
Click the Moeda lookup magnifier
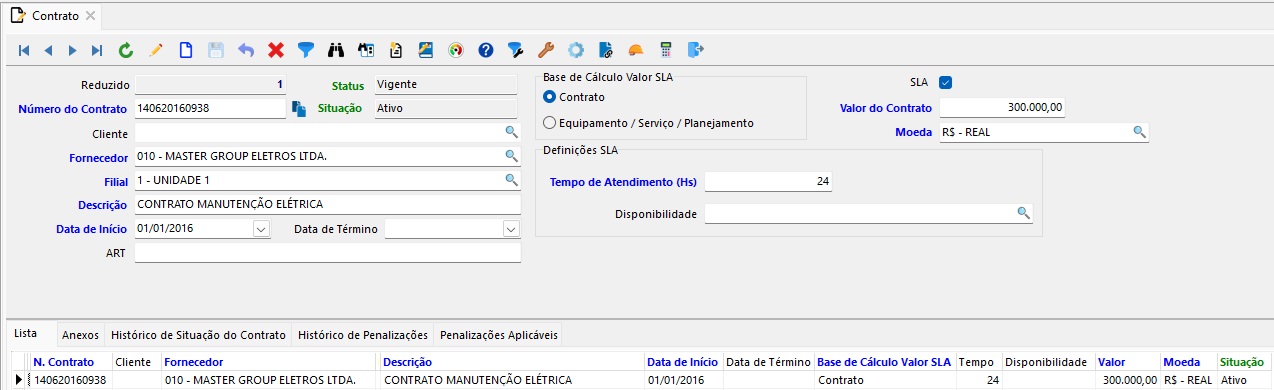1138,131
